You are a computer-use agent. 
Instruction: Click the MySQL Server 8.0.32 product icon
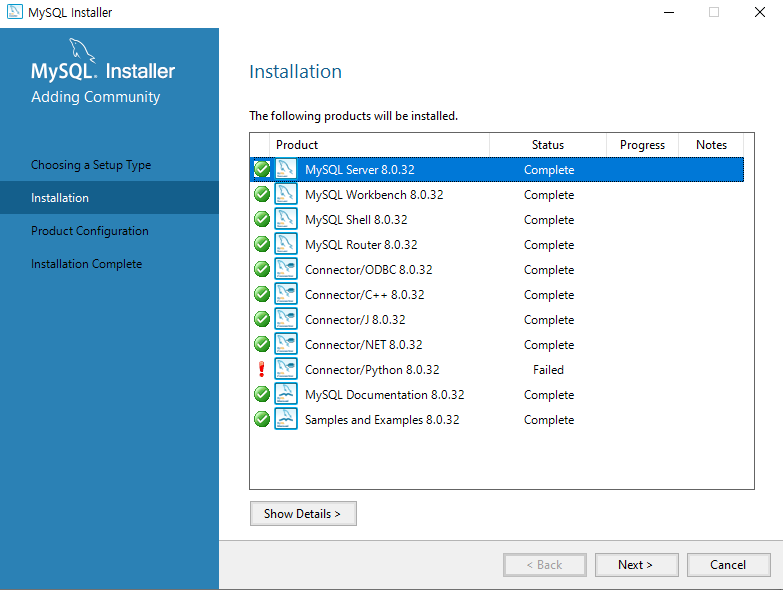coord(286,169)
